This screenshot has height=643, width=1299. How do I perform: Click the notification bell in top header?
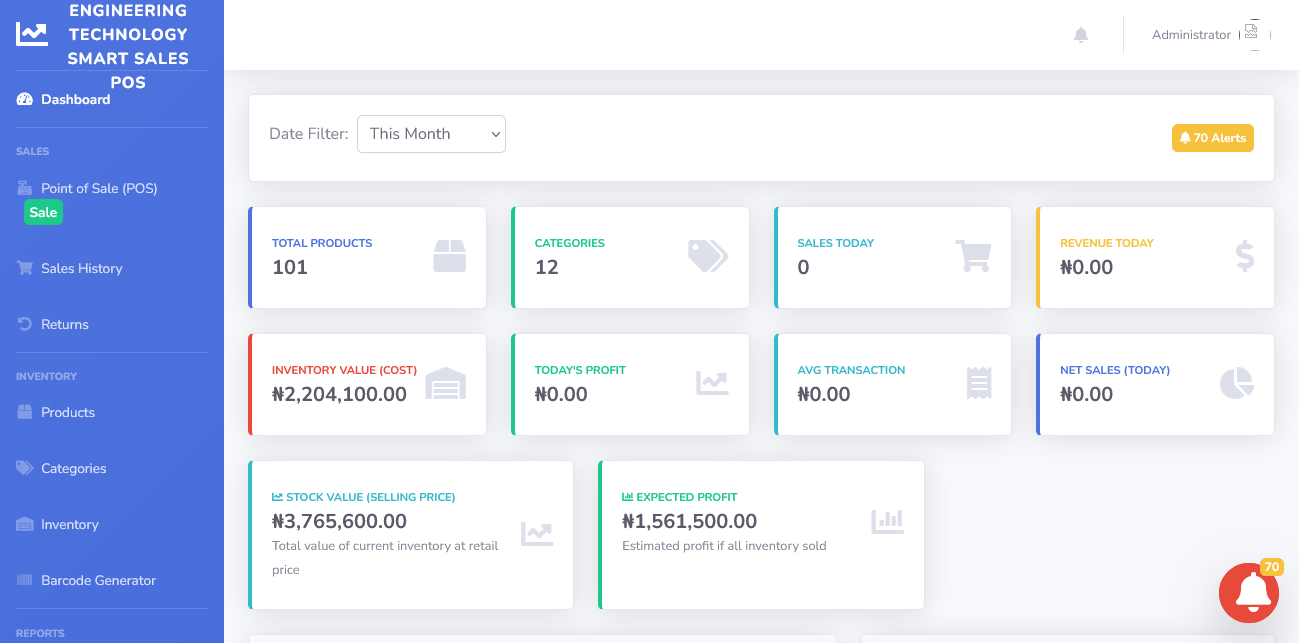(x=1080, y=35)
